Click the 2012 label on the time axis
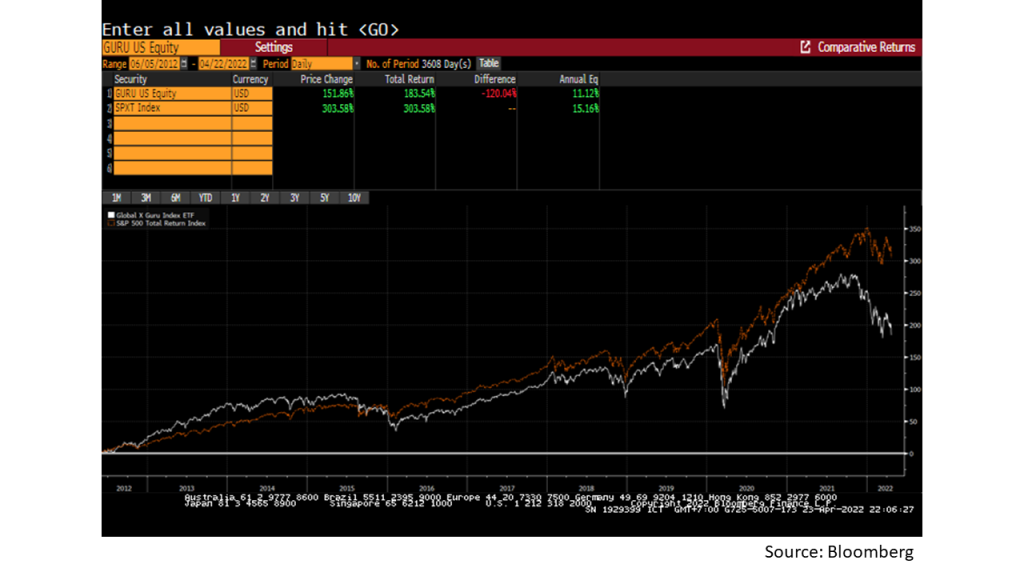The height and width of the screenshot is (576, 1024). 124,488
